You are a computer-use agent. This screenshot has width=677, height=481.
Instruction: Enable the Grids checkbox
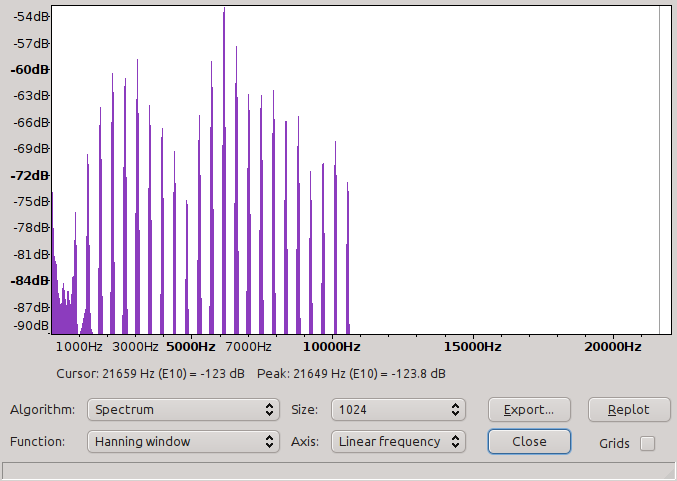pyautogui.click(x=647, y=443)
